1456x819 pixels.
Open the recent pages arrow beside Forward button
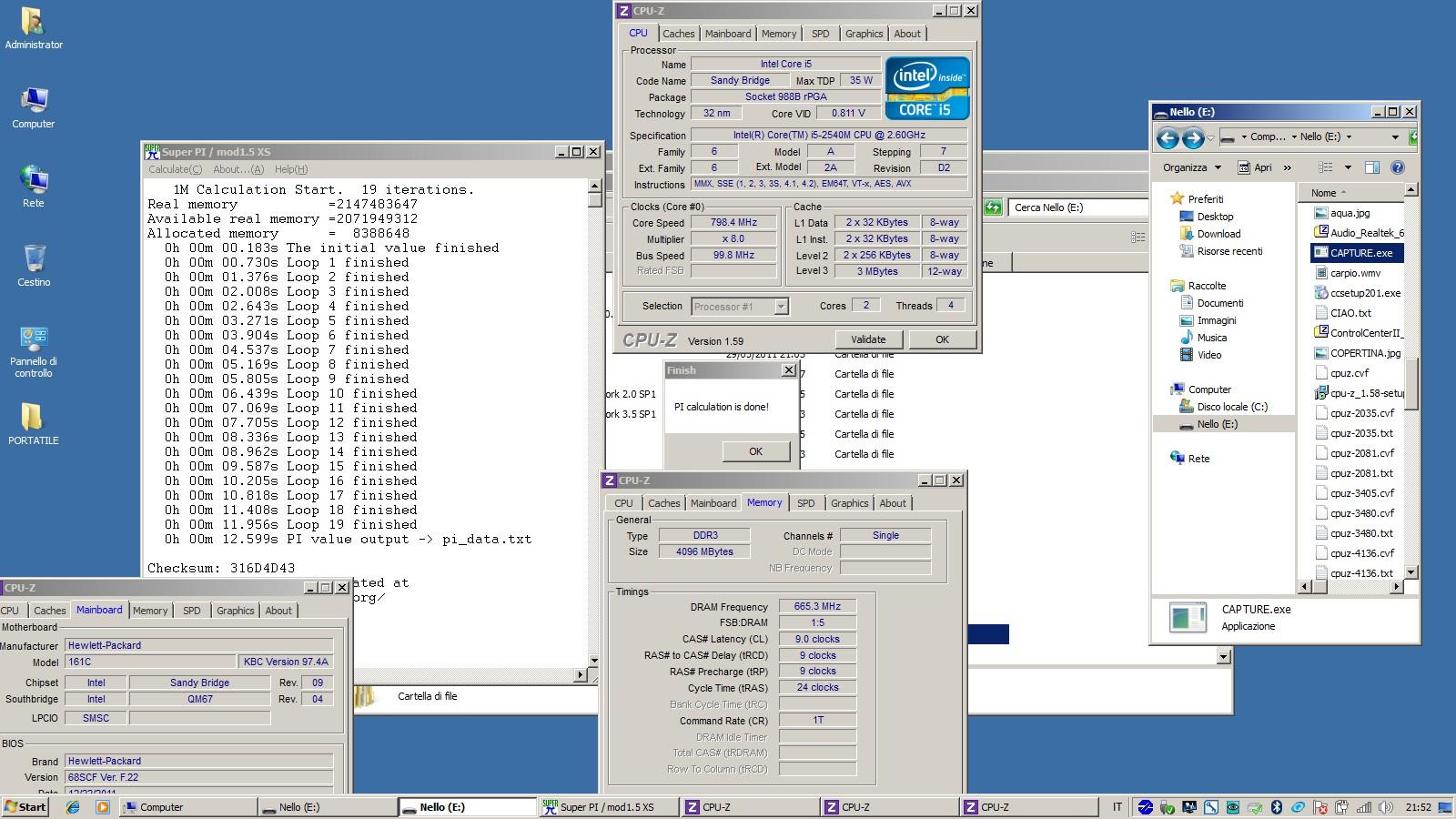(1210, 138)
